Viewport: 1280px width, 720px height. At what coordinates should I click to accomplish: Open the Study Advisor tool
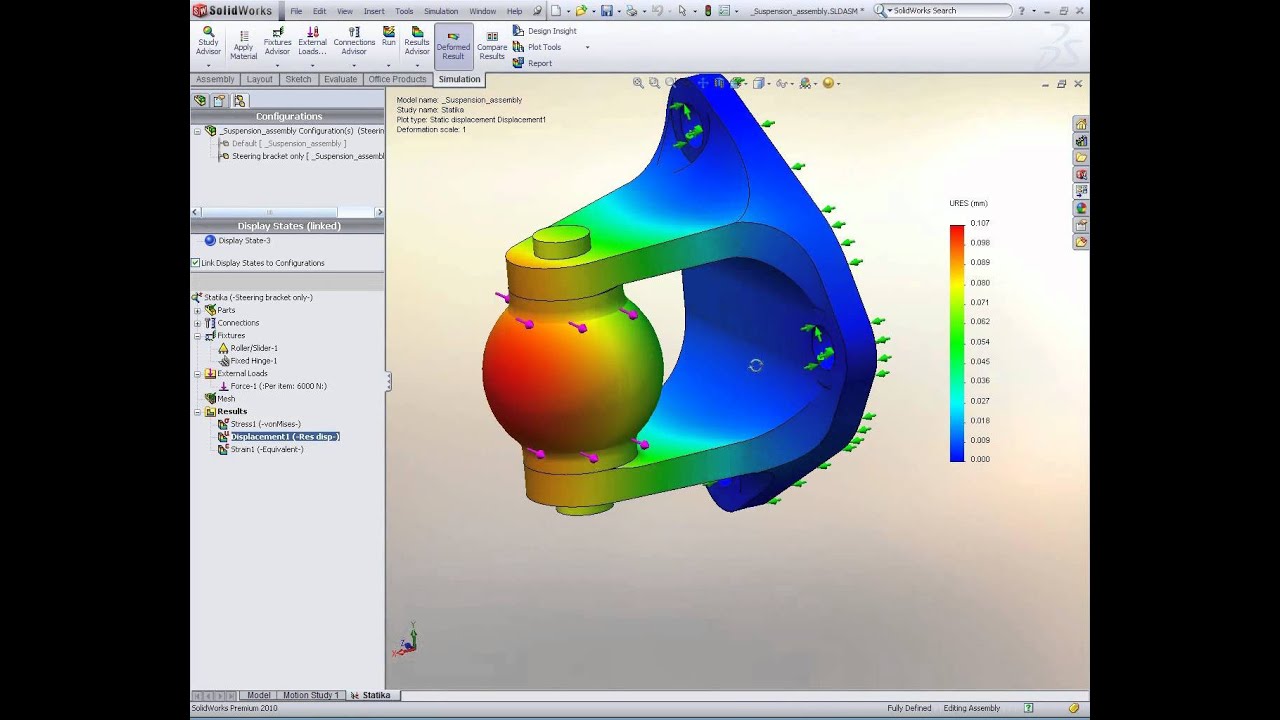tap(208, 40)
